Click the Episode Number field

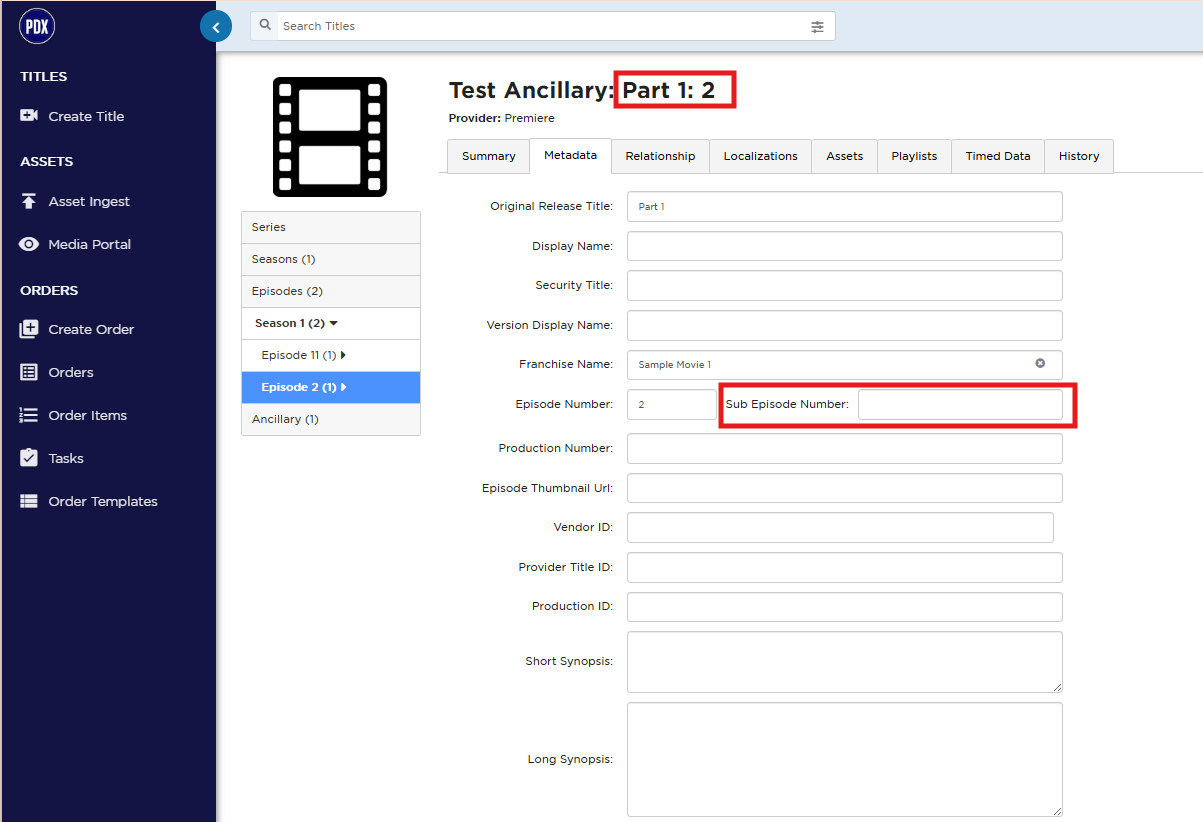pos(672,404)
